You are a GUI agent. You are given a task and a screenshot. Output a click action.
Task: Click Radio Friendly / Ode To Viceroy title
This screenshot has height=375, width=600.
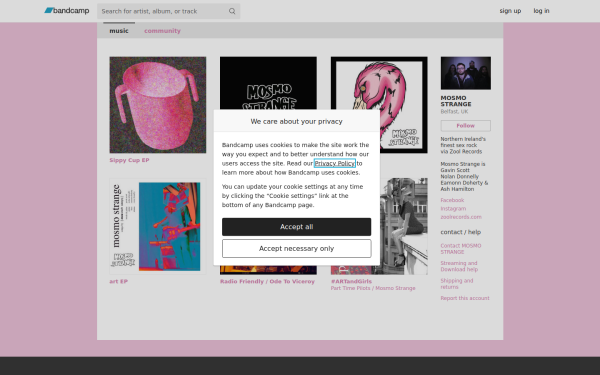(x=267, y=281)
